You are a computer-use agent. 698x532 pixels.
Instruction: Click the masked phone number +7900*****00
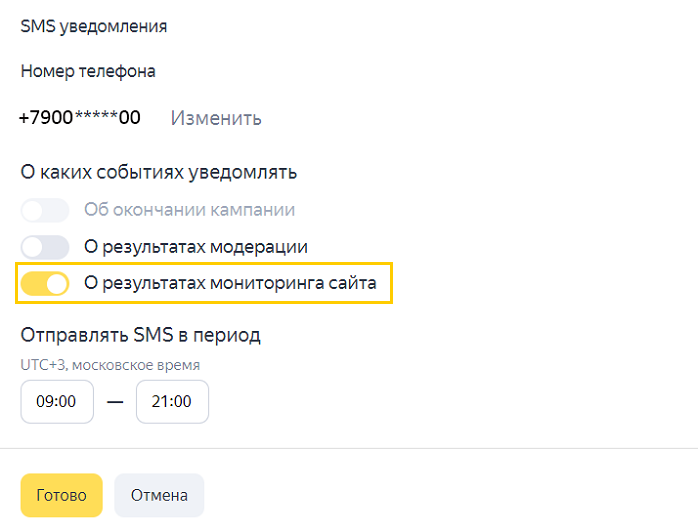tap(80, 118)
